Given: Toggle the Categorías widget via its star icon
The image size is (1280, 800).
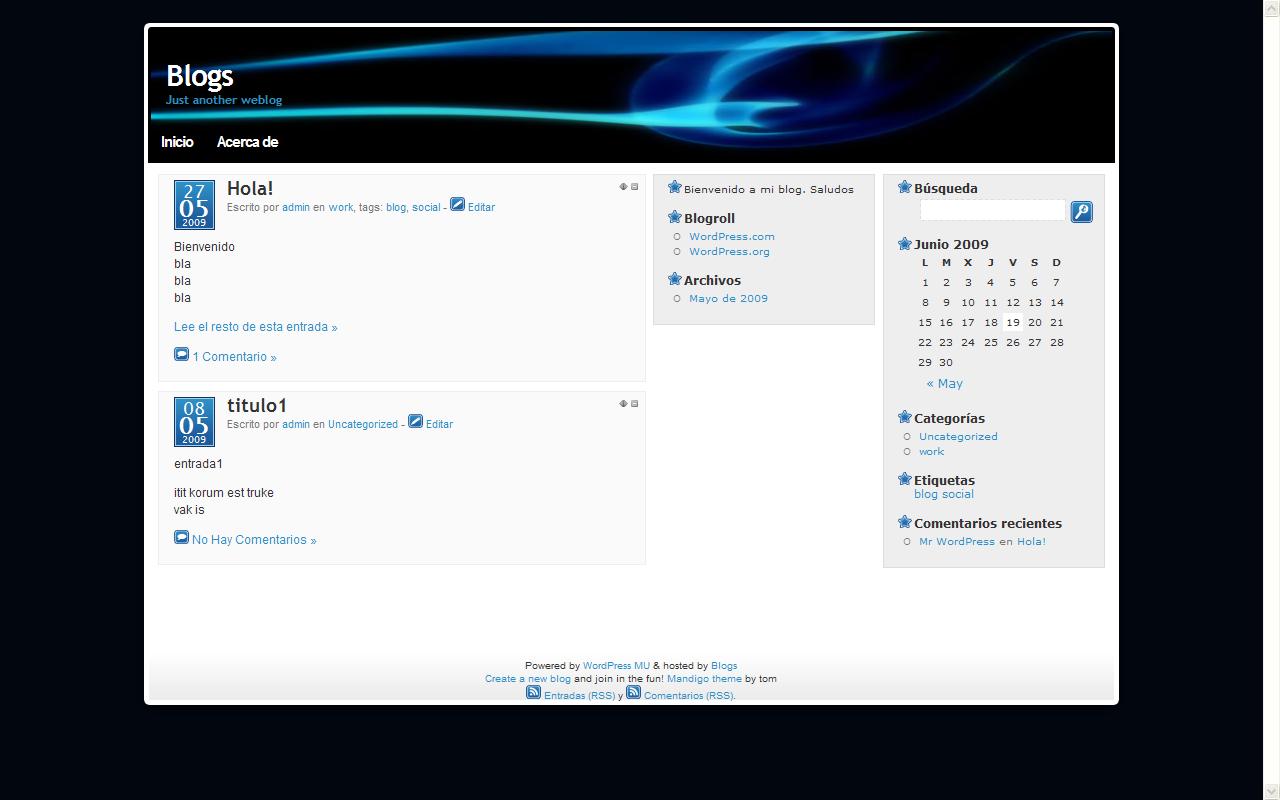Looking at the screenshot, I should click(904, 418).
